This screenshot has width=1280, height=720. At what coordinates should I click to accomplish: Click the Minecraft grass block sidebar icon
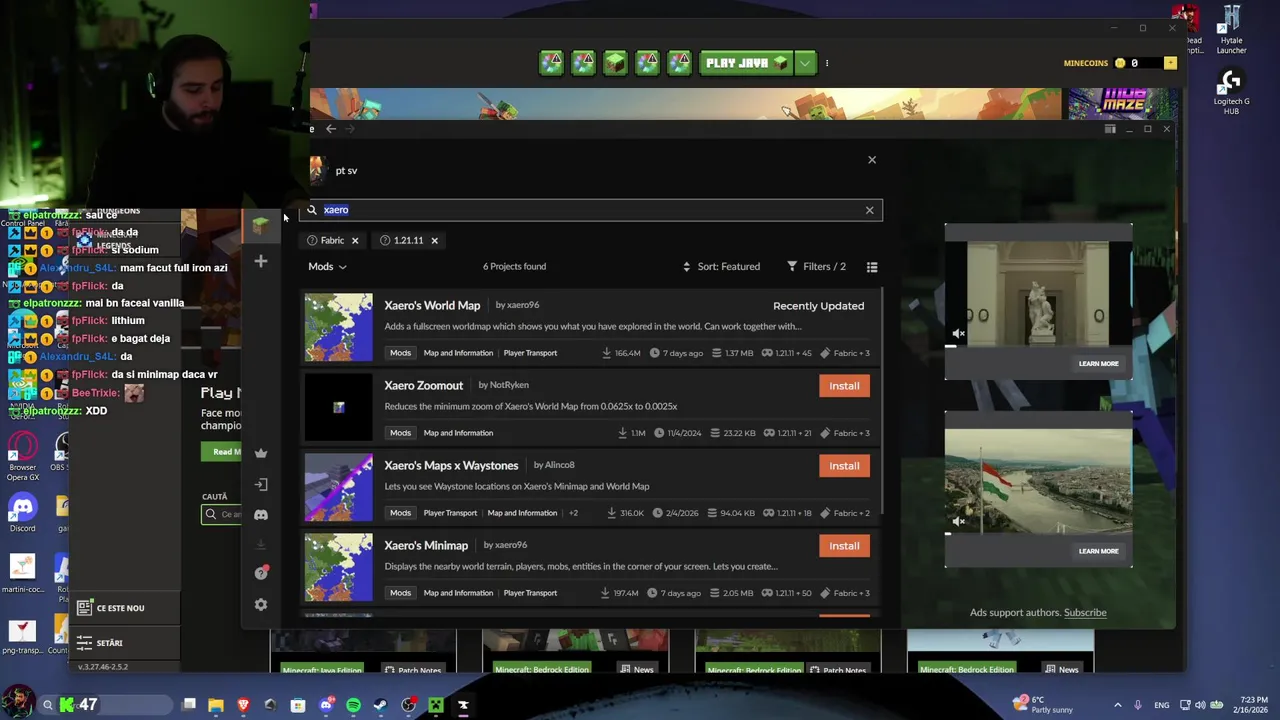click(x=260, y=225)
